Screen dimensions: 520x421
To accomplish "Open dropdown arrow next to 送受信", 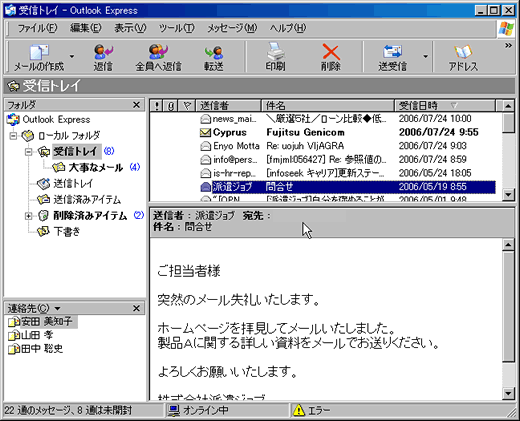I will [x=425, y=57].
